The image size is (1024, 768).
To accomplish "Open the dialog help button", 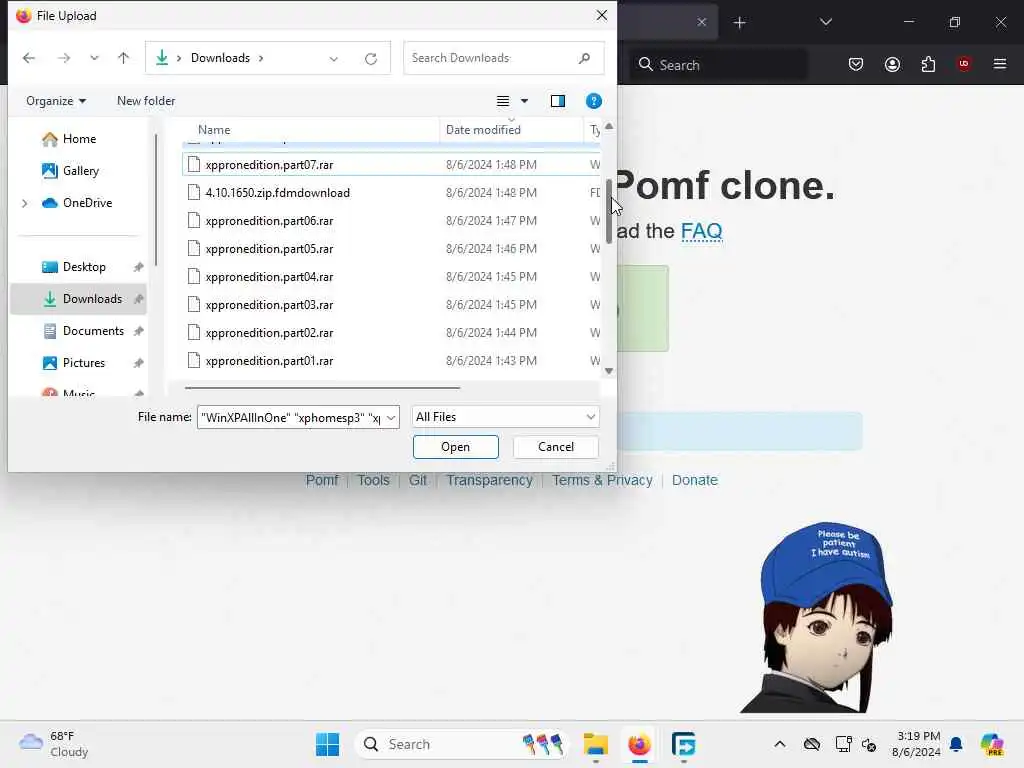I will [594, 101].
